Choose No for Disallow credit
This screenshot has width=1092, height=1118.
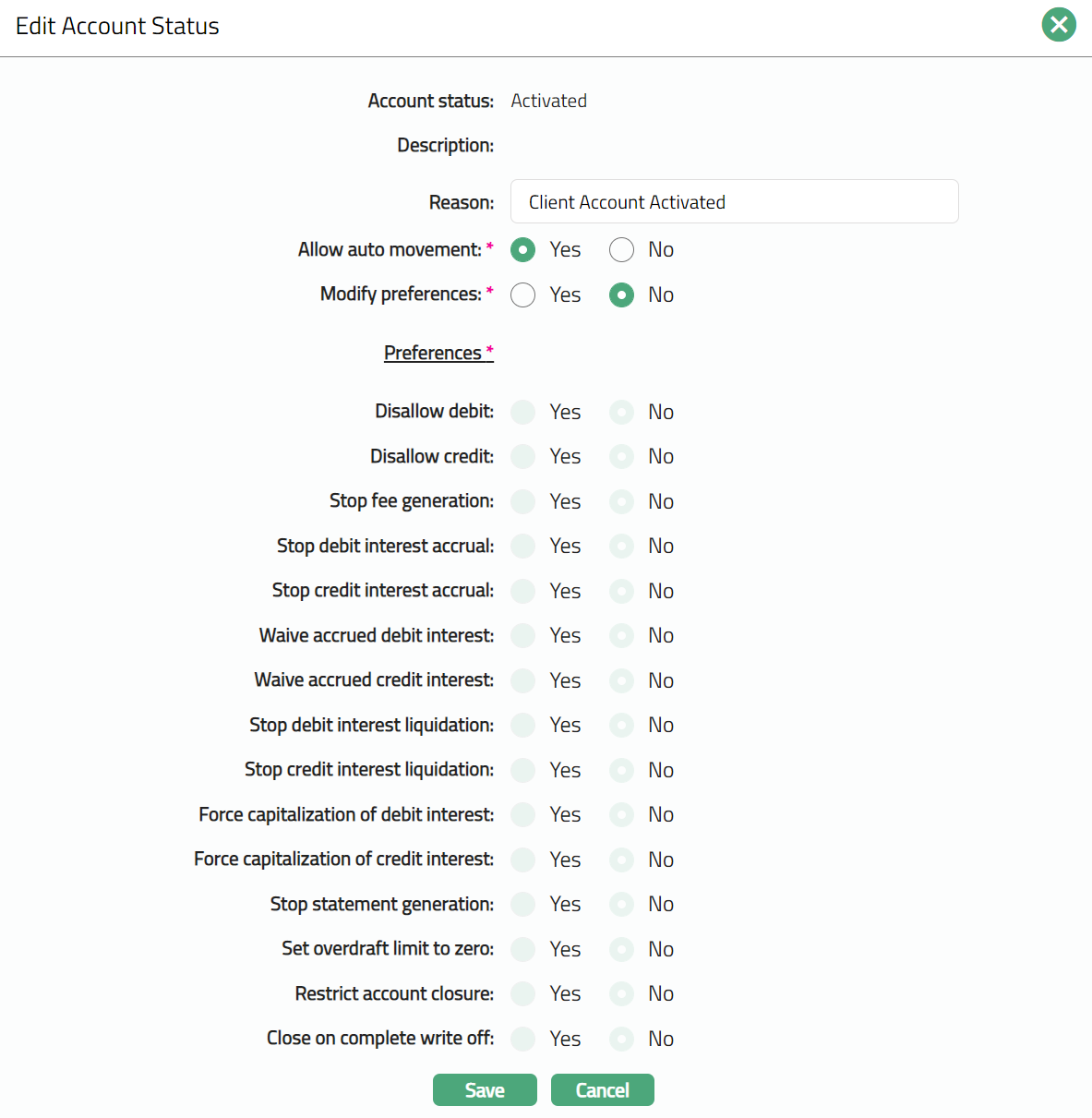coord(621,456)
